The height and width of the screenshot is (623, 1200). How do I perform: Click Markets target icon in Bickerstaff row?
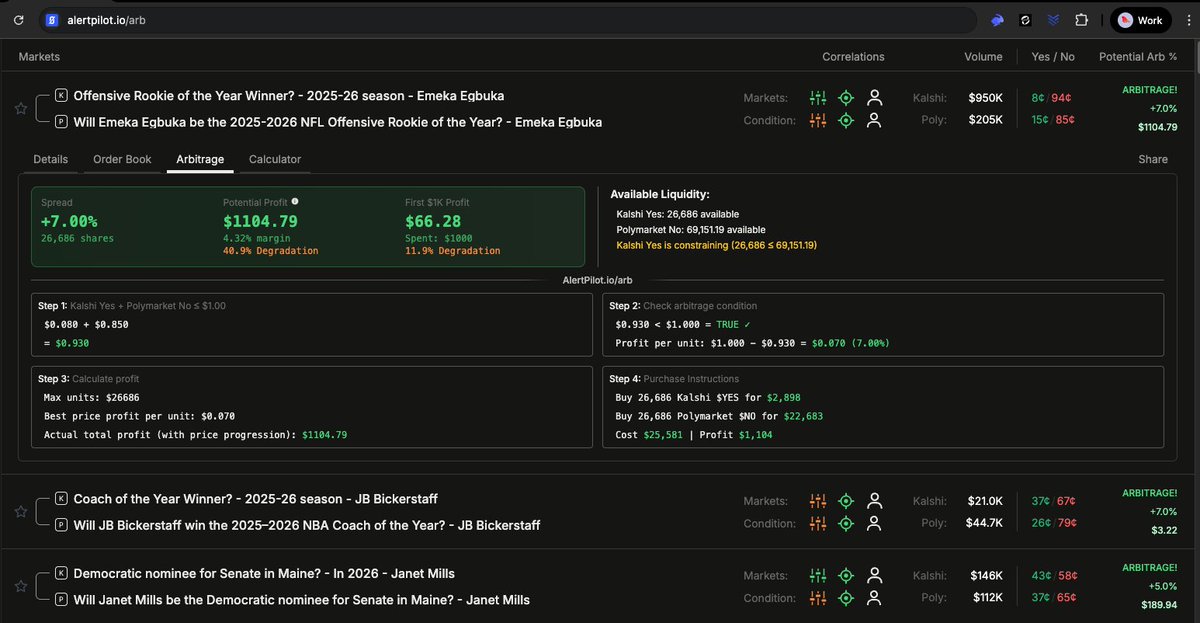click(x=846, y=501)
